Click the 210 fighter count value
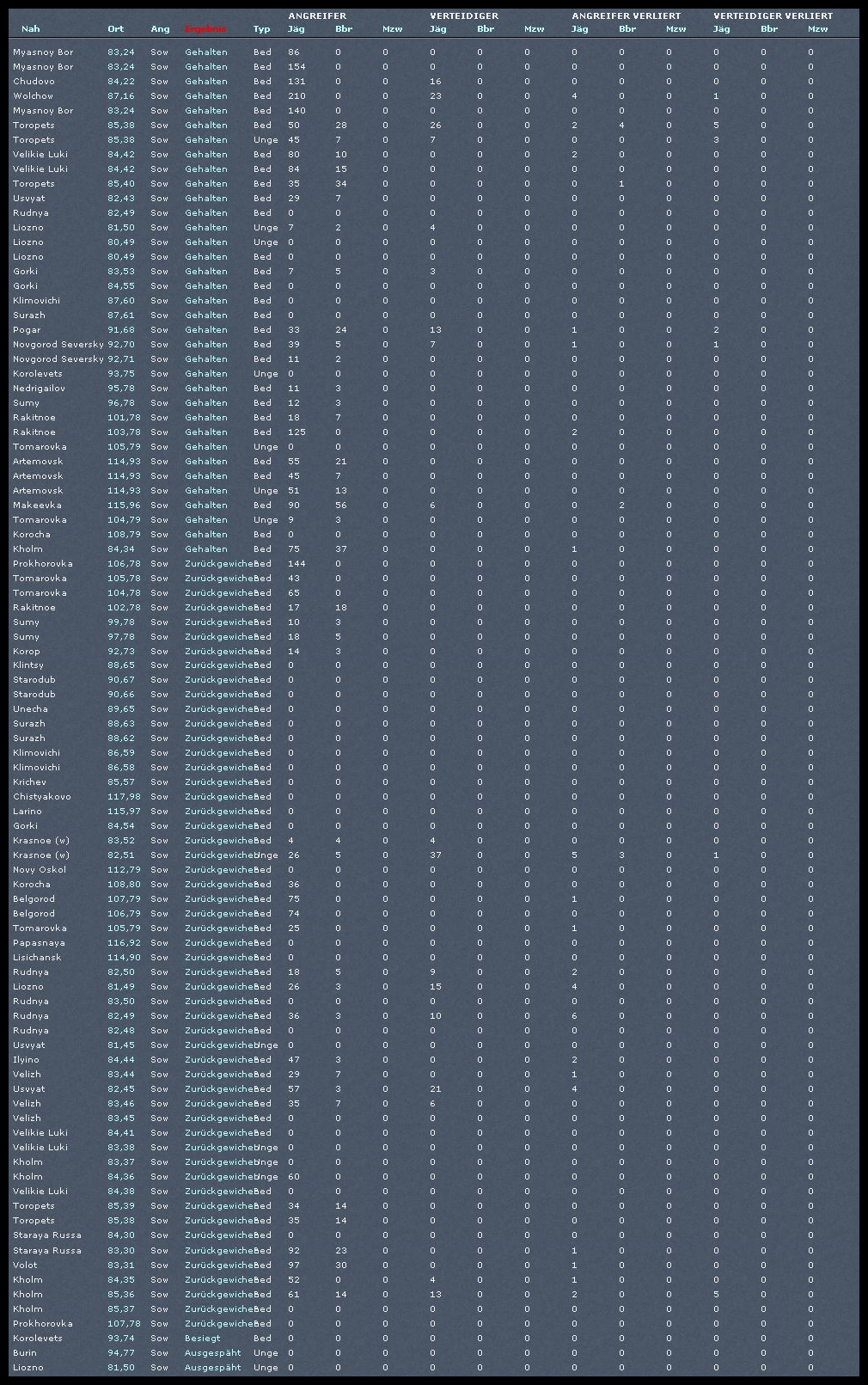868x1385 pixels. 297,96
